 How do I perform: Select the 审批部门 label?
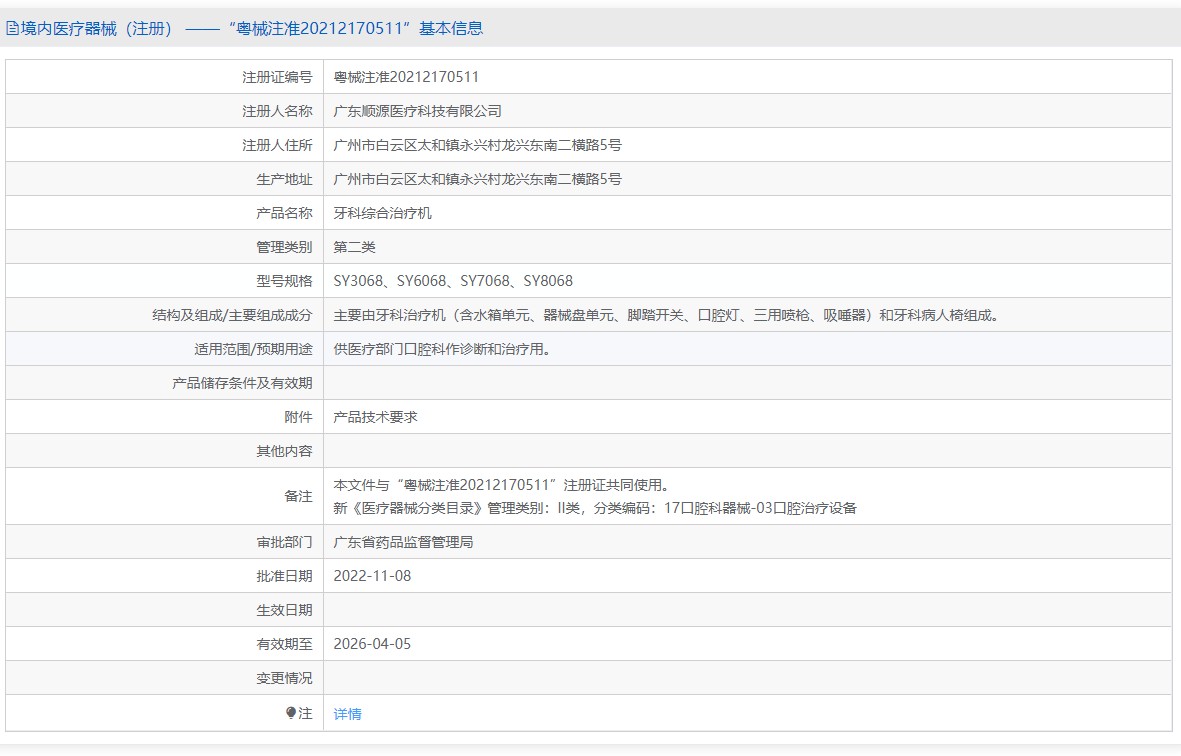pyautogui.click(x=284, y=542)
